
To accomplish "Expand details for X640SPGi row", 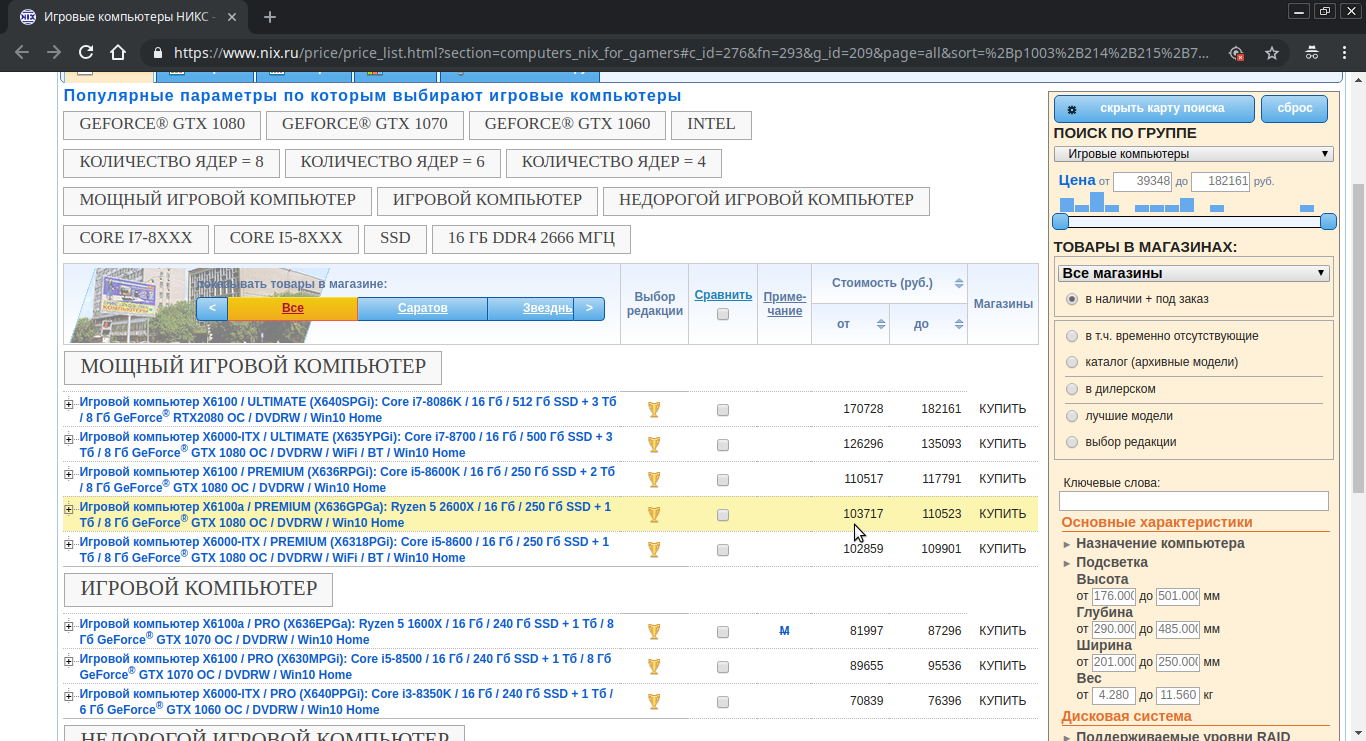I will 69,404.
